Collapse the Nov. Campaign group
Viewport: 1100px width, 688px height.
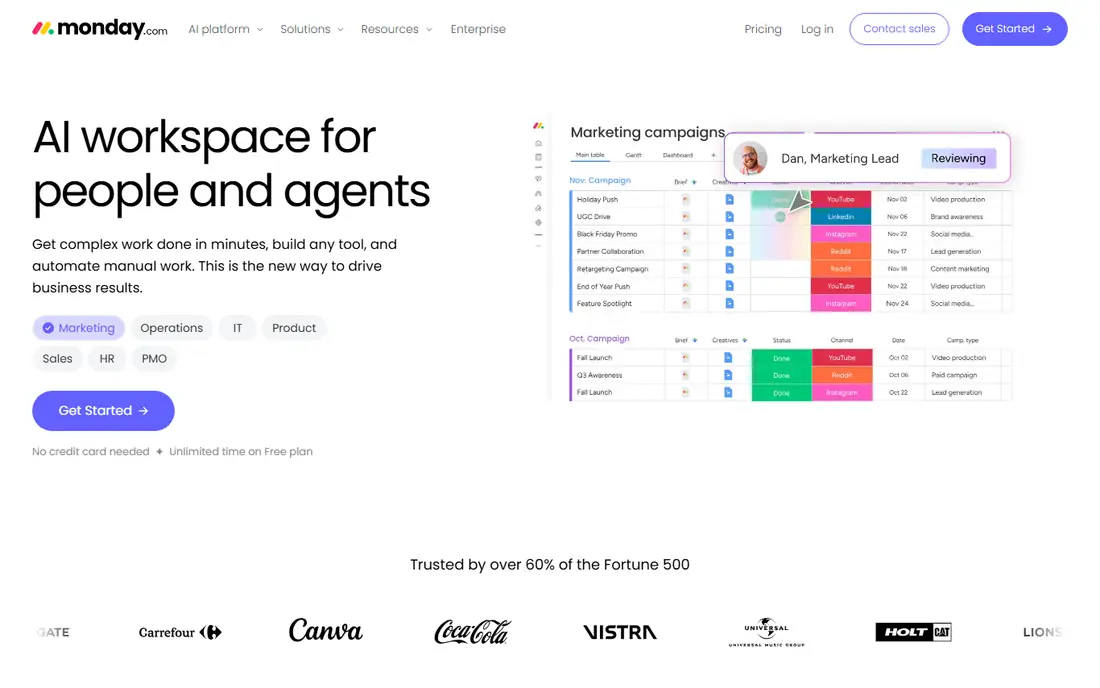click(600, 180)
